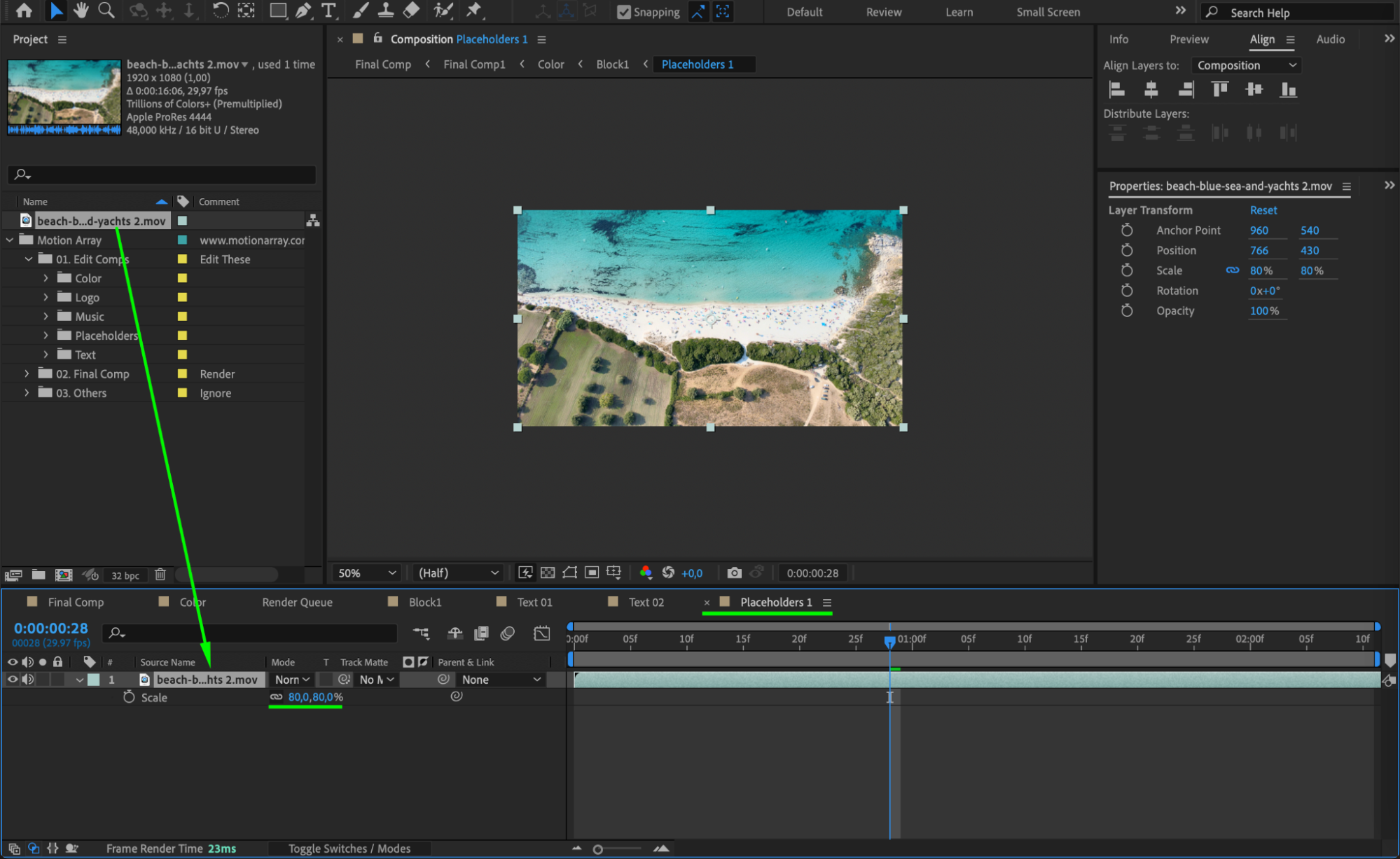Open the Audio panel tab
This screenshot has height=859, width=1400.
point(1329,39)
